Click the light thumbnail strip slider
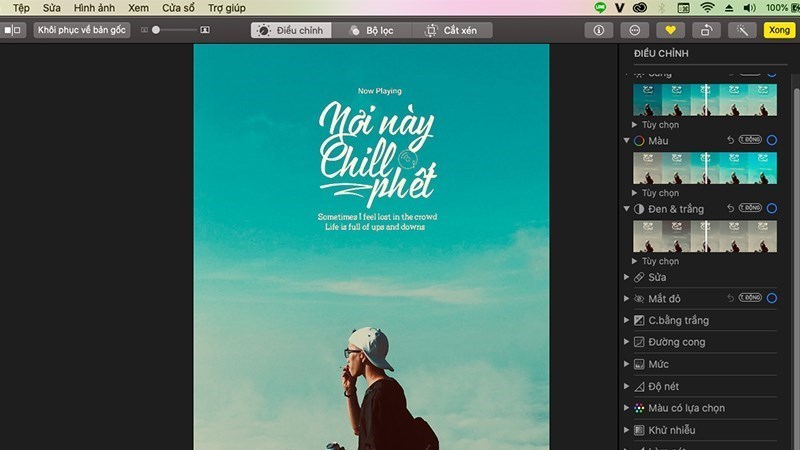The image size is (800, 450). [705, 100]
